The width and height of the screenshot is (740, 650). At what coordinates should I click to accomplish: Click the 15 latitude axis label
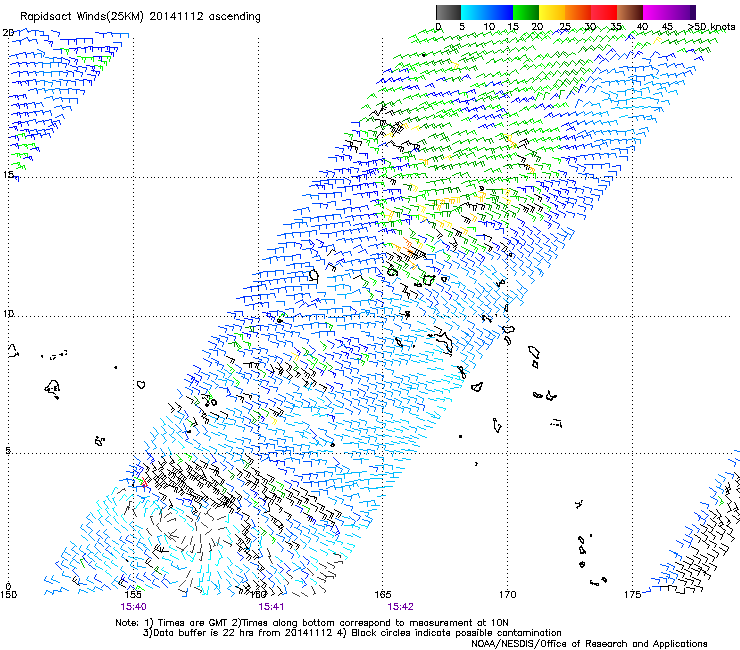point(8,175)
